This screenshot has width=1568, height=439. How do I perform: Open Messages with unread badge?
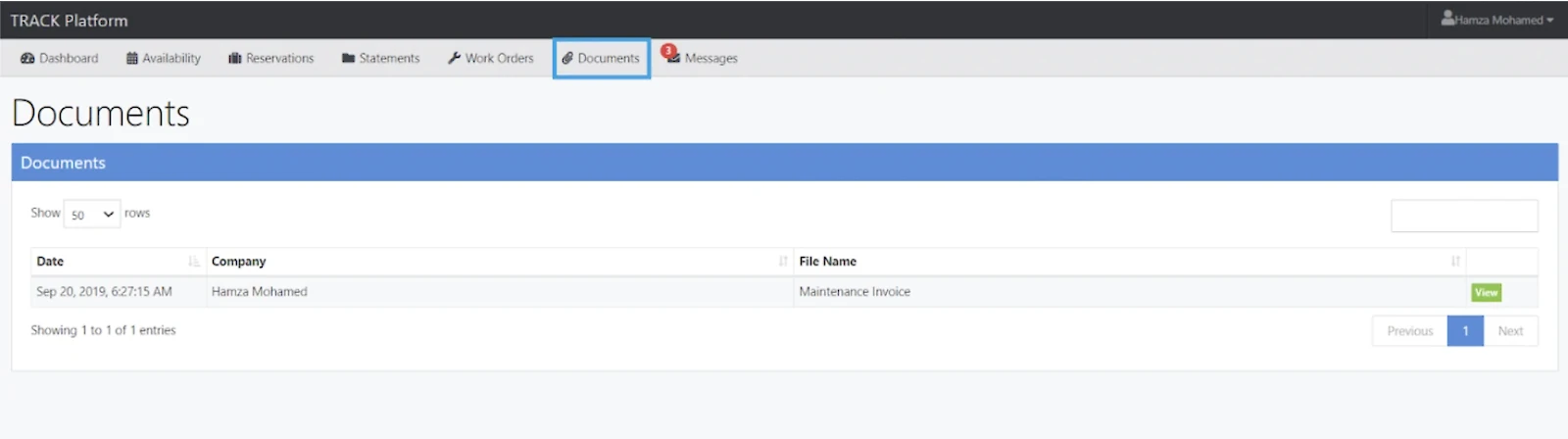(701, 58)
